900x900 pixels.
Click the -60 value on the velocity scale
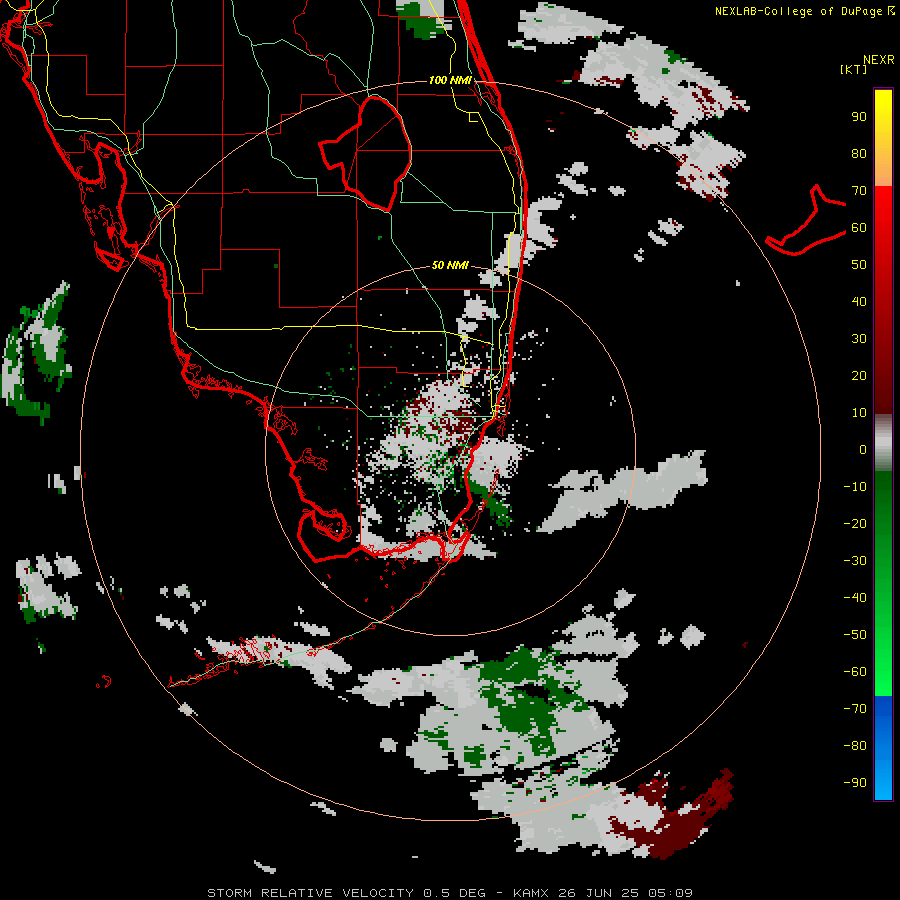tap(855, 672)
